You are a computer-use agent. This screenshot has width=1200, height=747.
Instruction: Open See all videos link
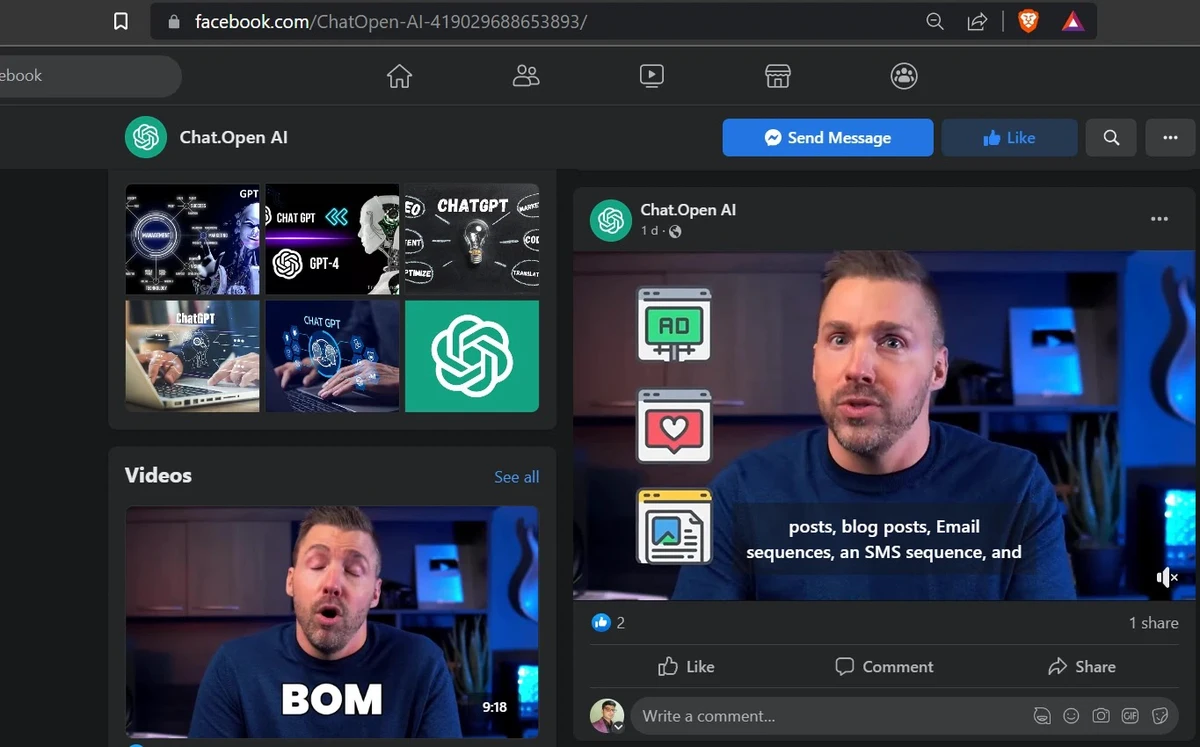[x=516, y=477]
